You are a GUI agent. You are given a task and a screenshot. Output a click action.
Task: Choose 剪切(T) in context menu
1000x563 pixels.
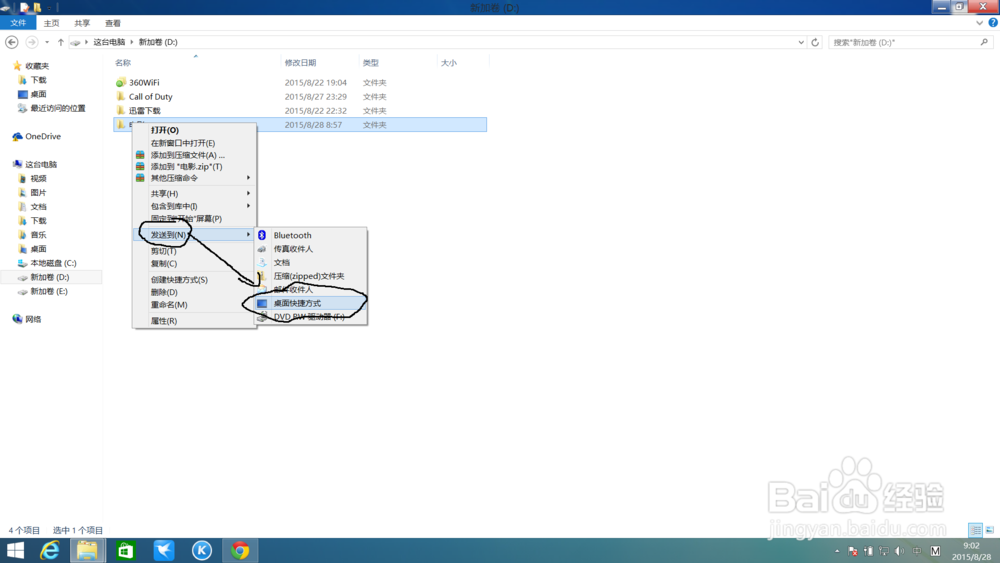click(195, 251)
